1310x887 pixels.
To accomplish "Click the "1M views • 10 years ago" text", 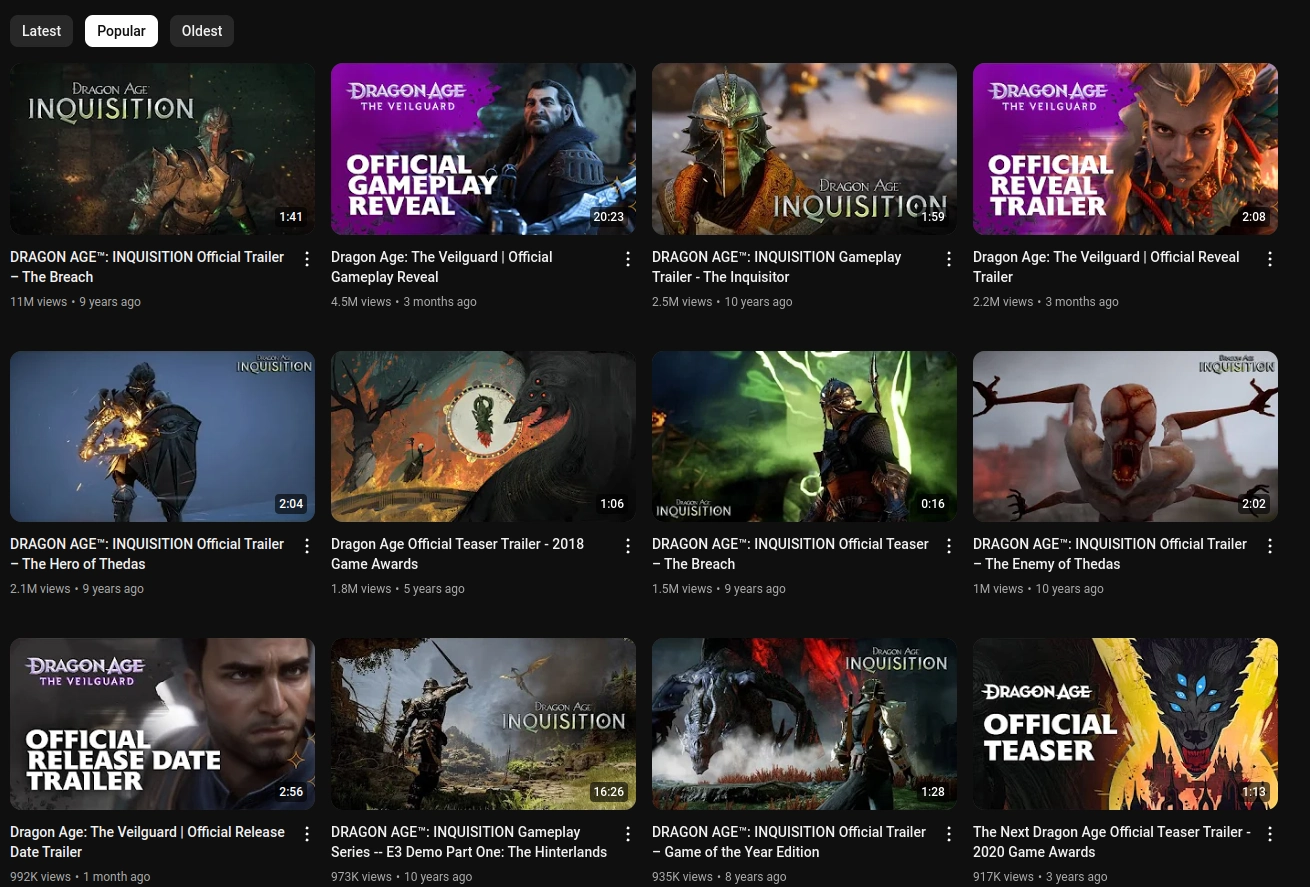I will (1038, 589).
